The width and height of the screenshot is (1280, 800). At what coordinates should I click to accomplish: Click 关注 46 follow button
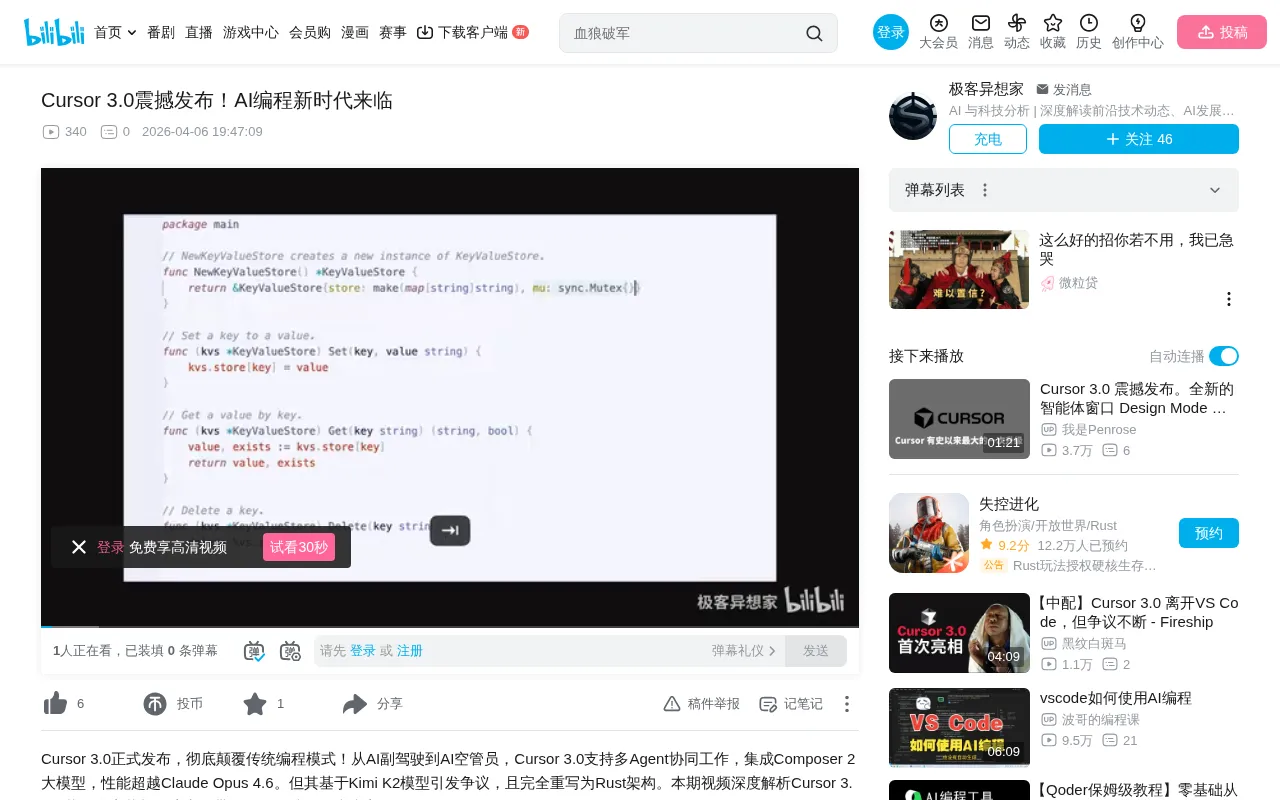tap(1139, 139)
